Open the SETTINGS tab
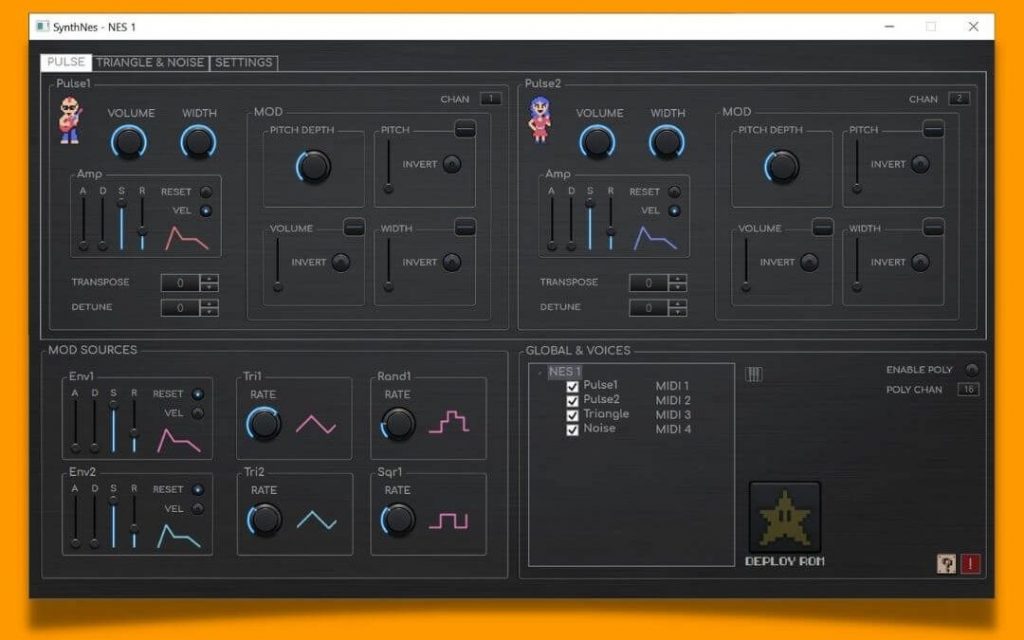This screenshot has height=640, width=1024. click(x=243, y=61)
